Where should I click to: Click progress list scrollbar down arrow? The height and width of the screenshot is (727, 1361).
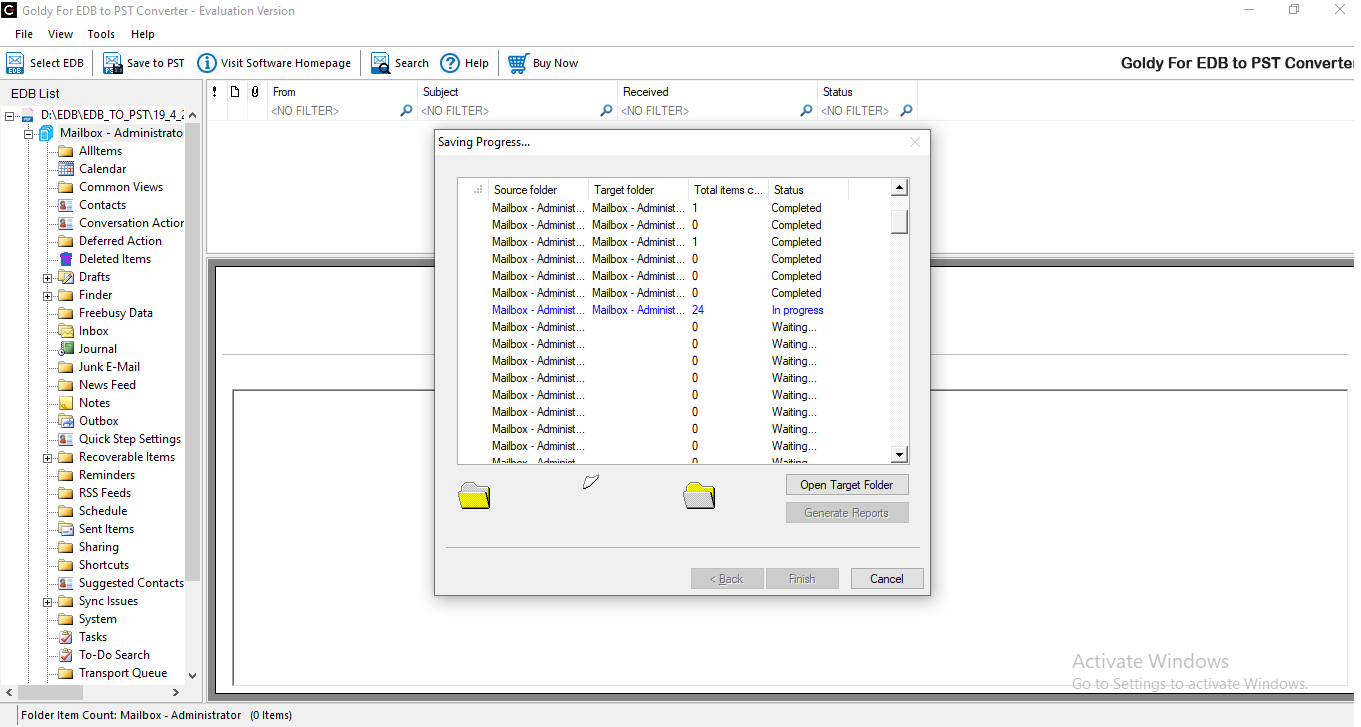tap(899, 455)
